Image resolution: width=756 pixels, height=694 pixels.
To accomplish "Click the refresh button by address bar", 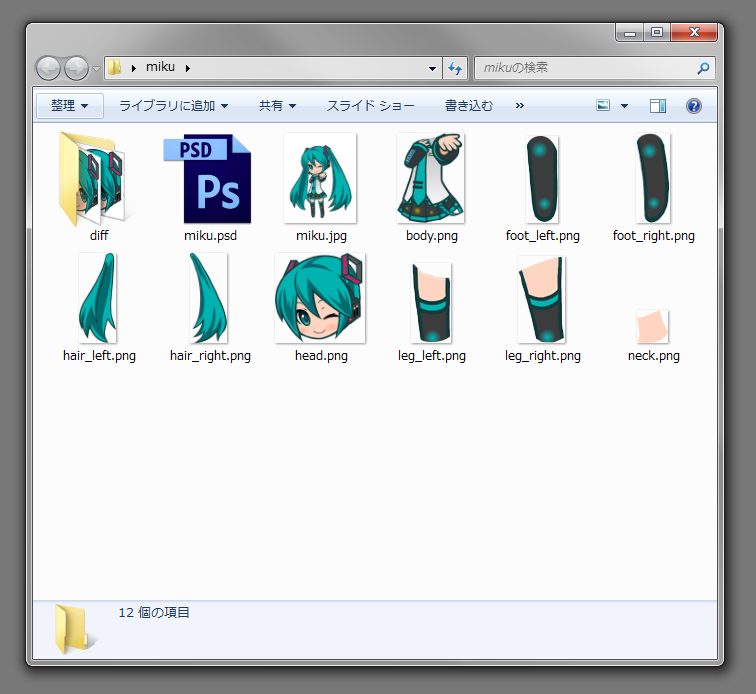I will pos(455,68).
